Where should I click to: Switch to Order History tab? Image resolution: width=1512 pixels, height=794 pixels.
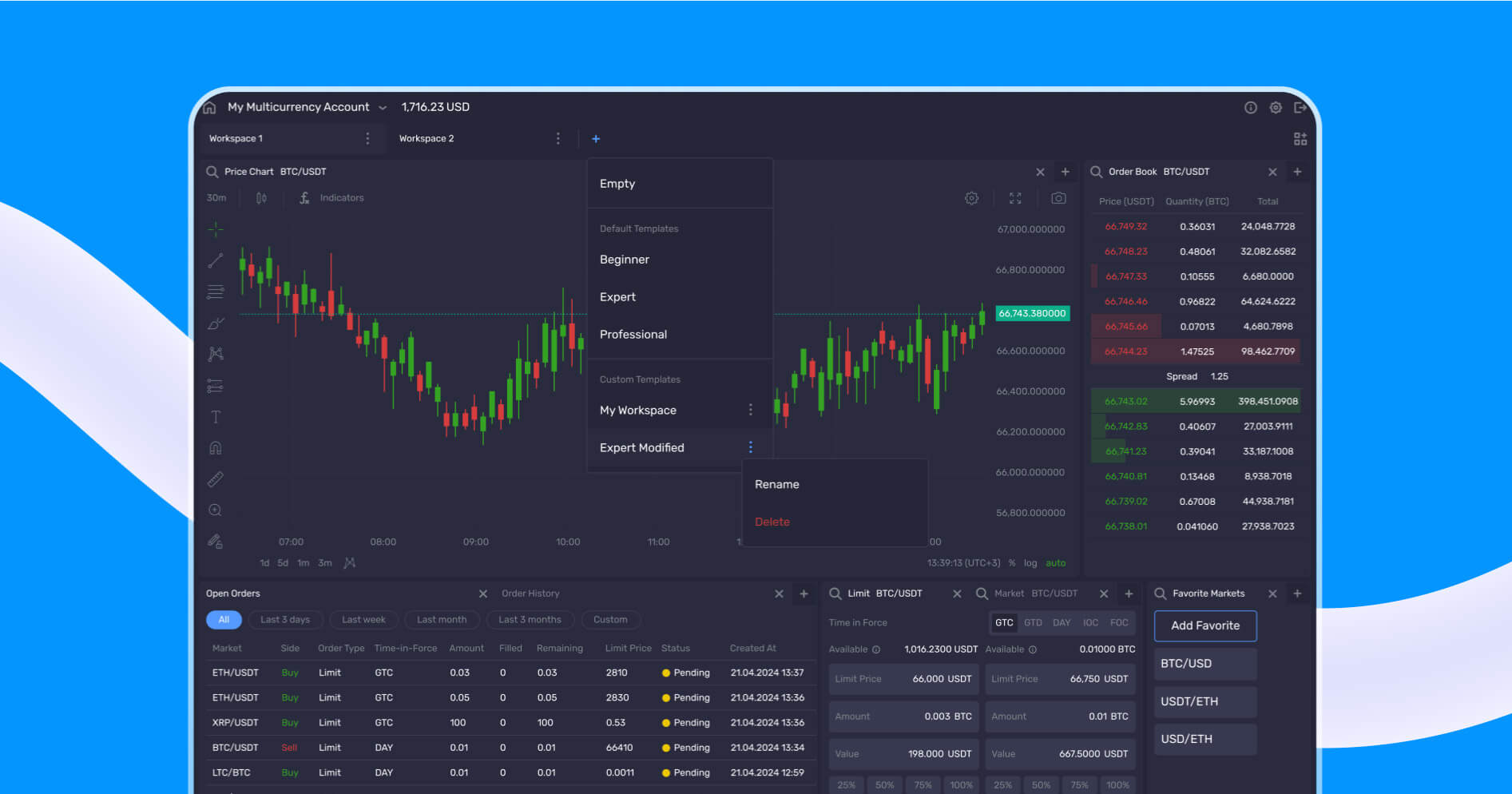click(530, 594)
